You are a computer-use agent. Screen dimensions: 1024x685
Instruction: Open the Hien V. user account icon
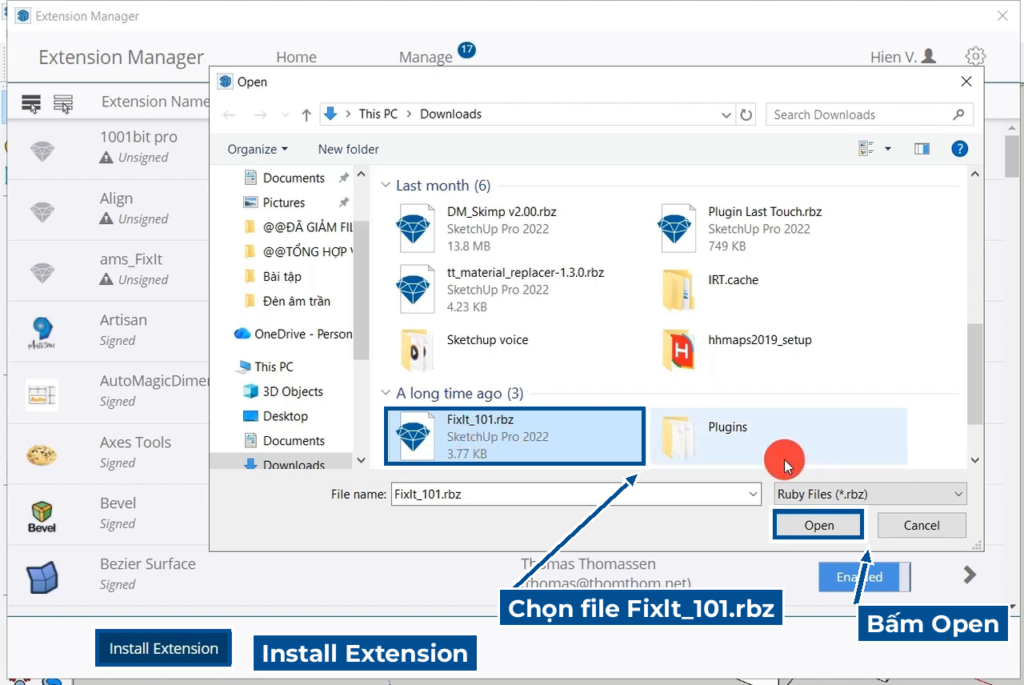928,56
